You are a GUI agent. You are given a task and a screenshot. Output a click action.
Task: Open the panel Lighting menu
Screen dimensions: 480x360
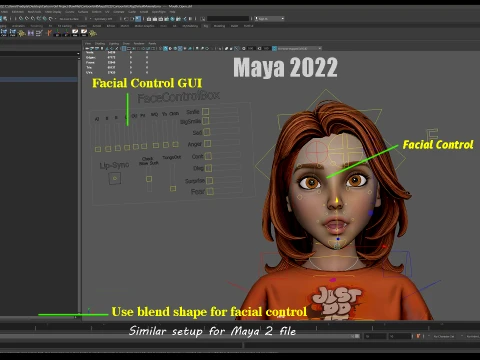pyautogui.click(x=114, y=43)
